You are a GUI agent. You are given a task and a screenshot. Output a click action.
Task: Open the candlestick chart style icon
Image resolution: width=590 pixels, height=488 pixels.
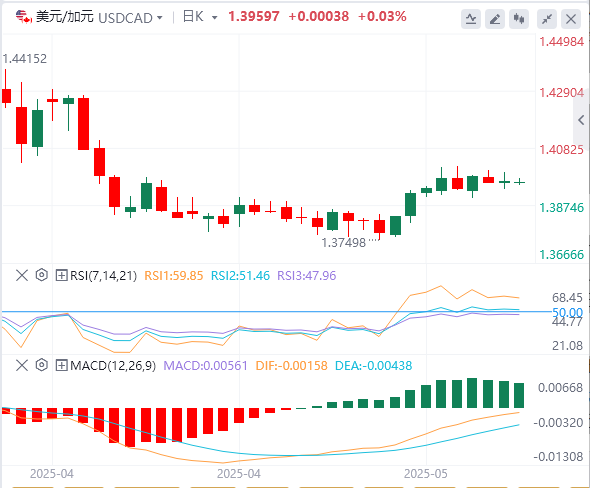pos(519,19)
